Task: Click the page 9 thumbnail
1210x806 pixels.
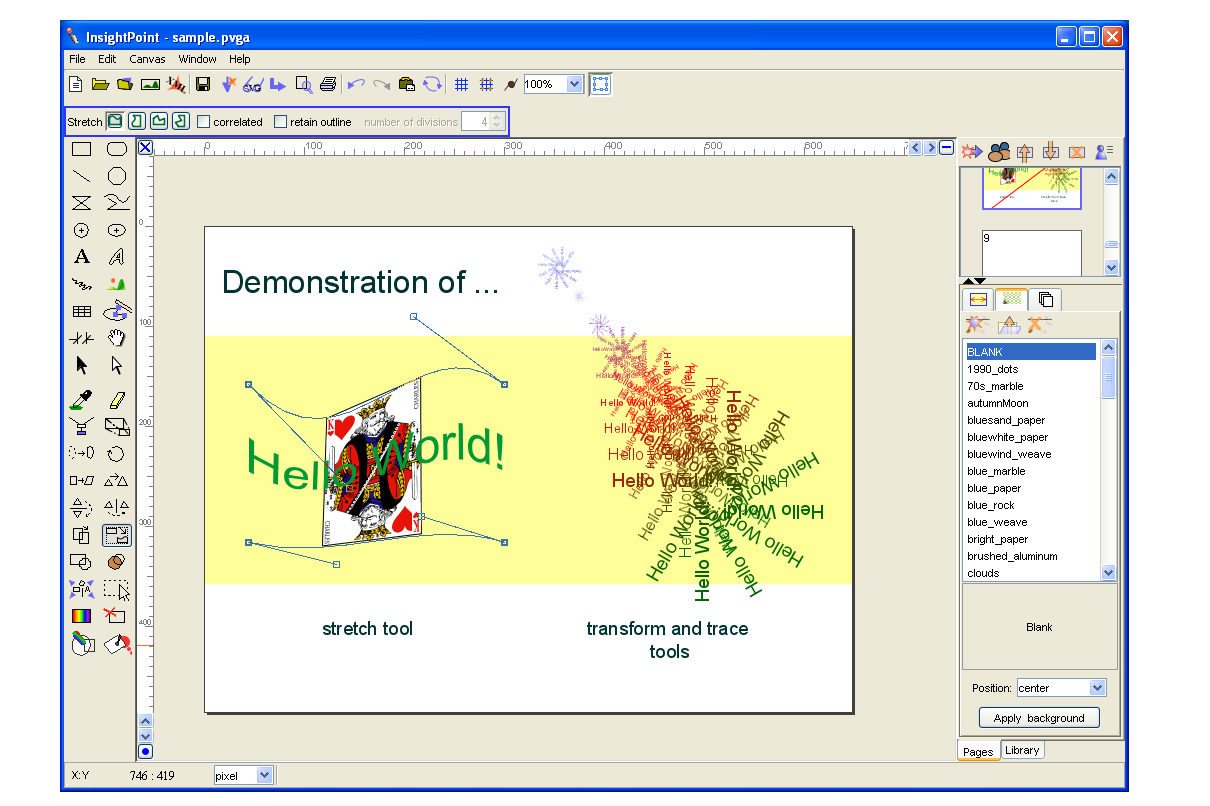Action: click(x=1031, y=253)
